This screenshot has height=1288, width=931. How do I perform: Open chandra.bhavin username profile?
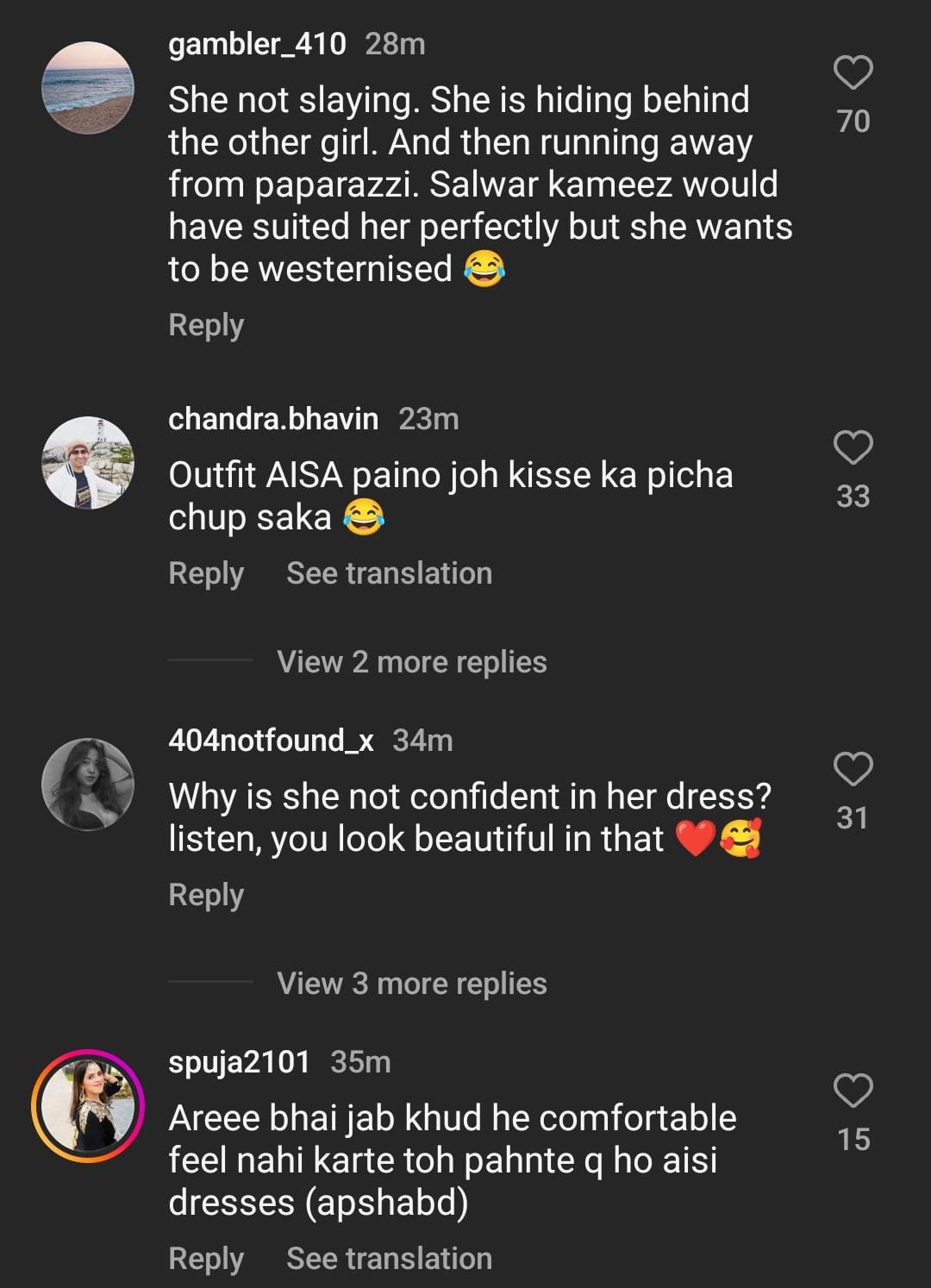coord(273,419)
